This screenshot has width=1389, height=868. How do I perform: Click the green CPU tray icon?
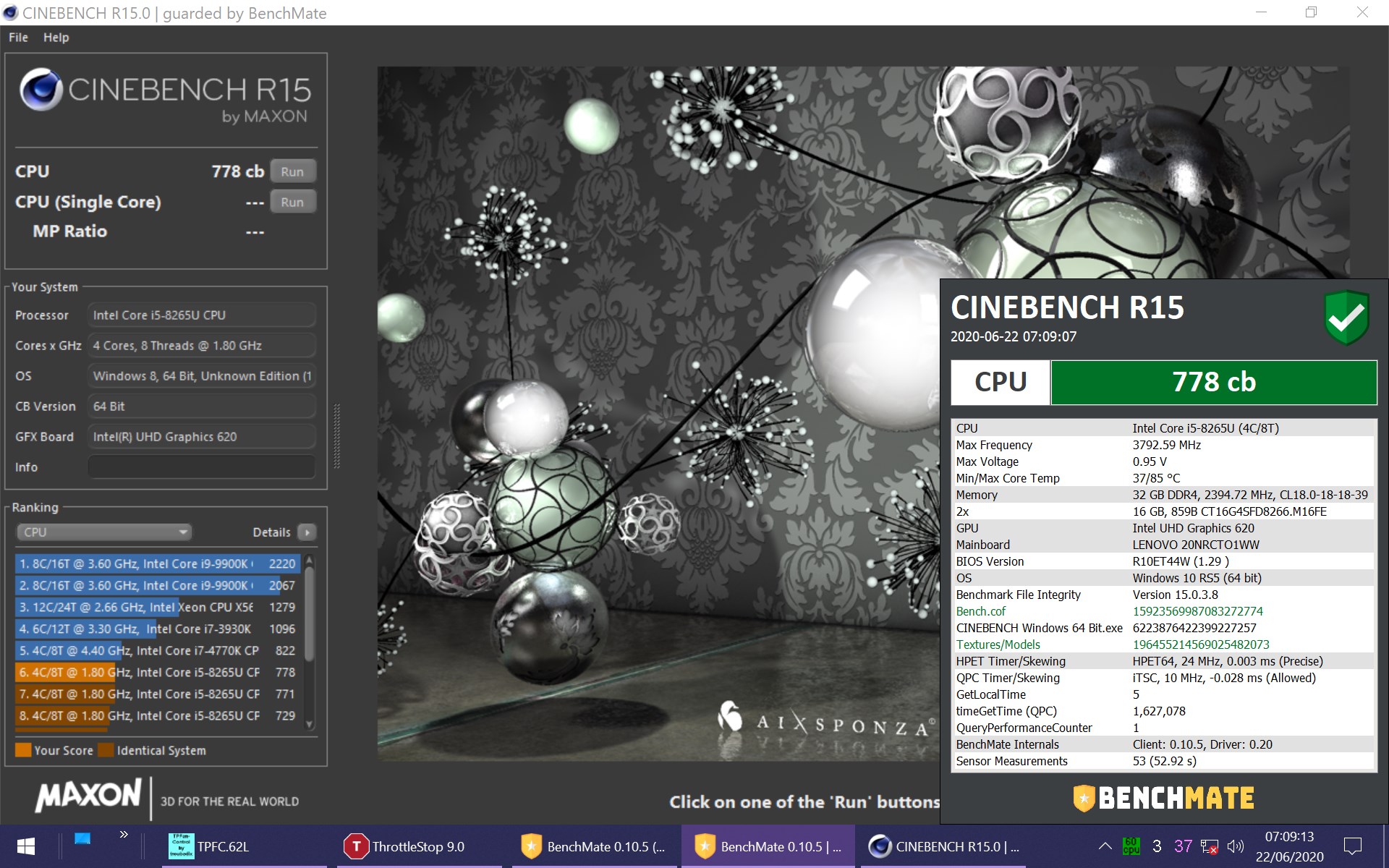[1131, 846]
